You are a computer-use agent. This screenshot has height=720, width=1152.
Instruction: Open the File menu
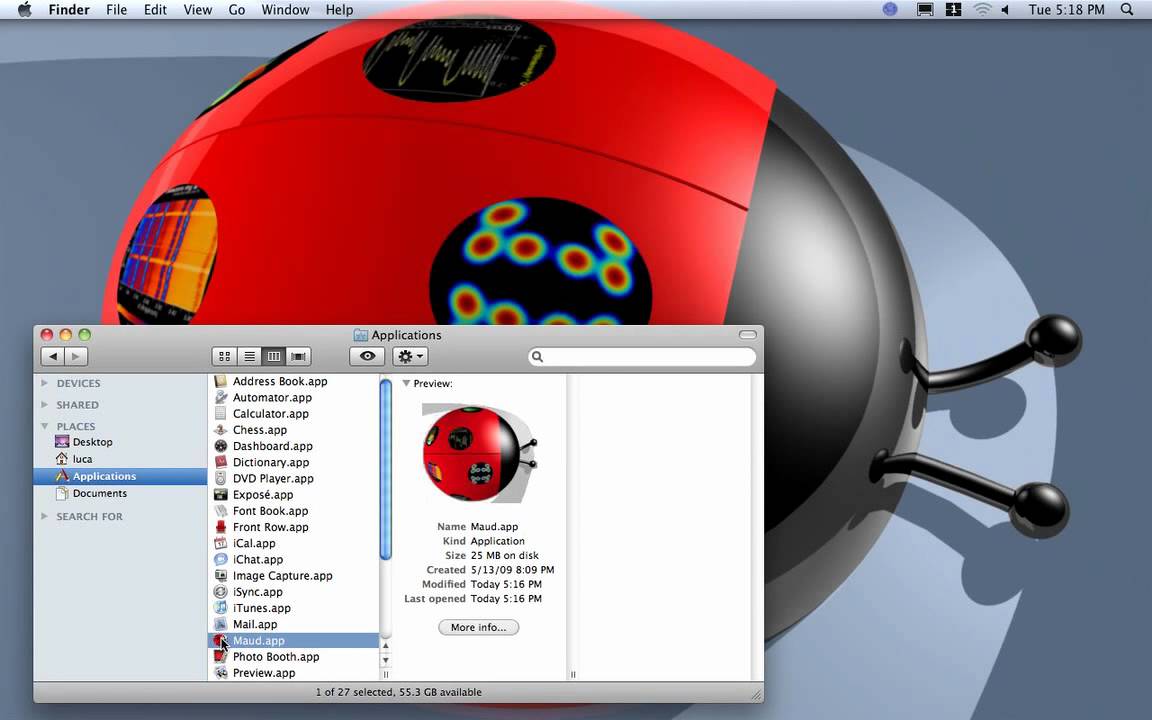[x=116, y=10]
